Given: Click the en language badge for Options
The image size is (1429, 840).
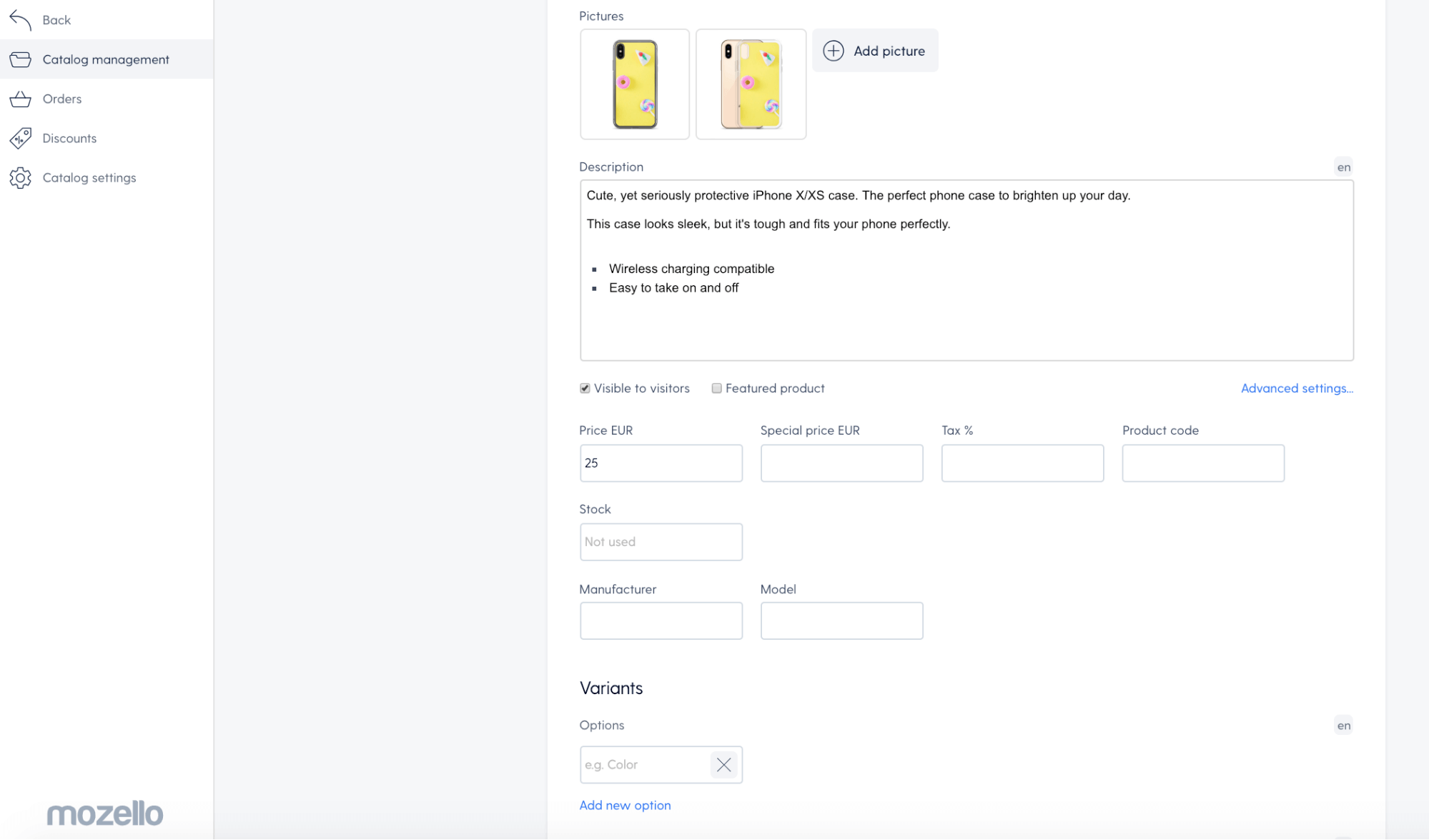Looking at the screenshot, I should 1343,726.
